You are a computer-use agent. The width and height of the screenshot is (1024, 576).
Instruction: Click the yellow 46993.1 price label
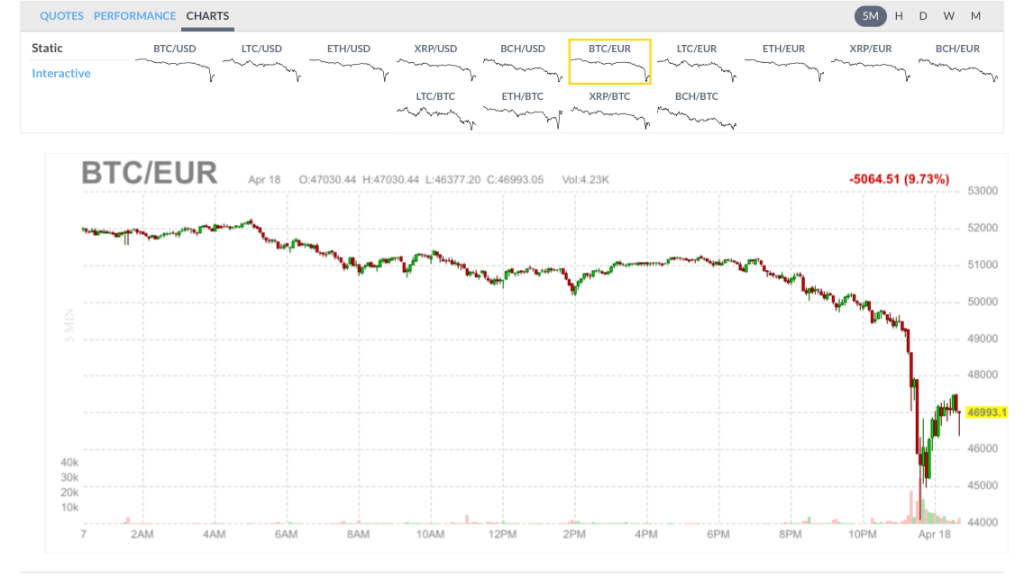point(986,412)
